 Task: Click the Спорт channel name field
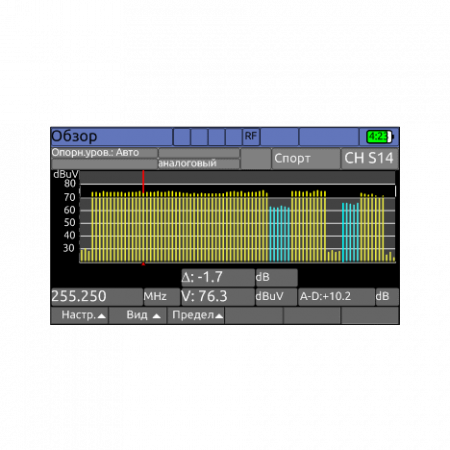pos(306,159)
